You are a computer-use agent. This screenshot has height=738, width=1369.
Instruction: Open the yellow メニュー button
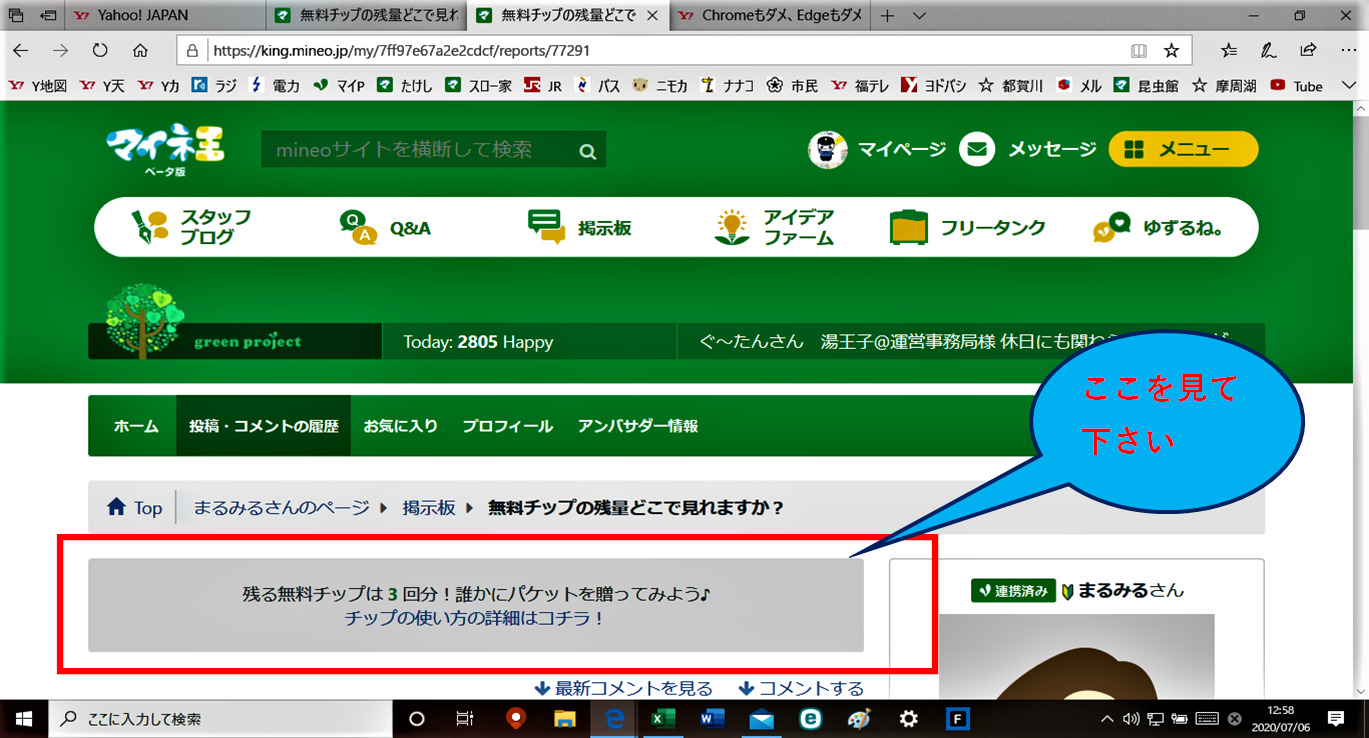[x=1183, y=149]
